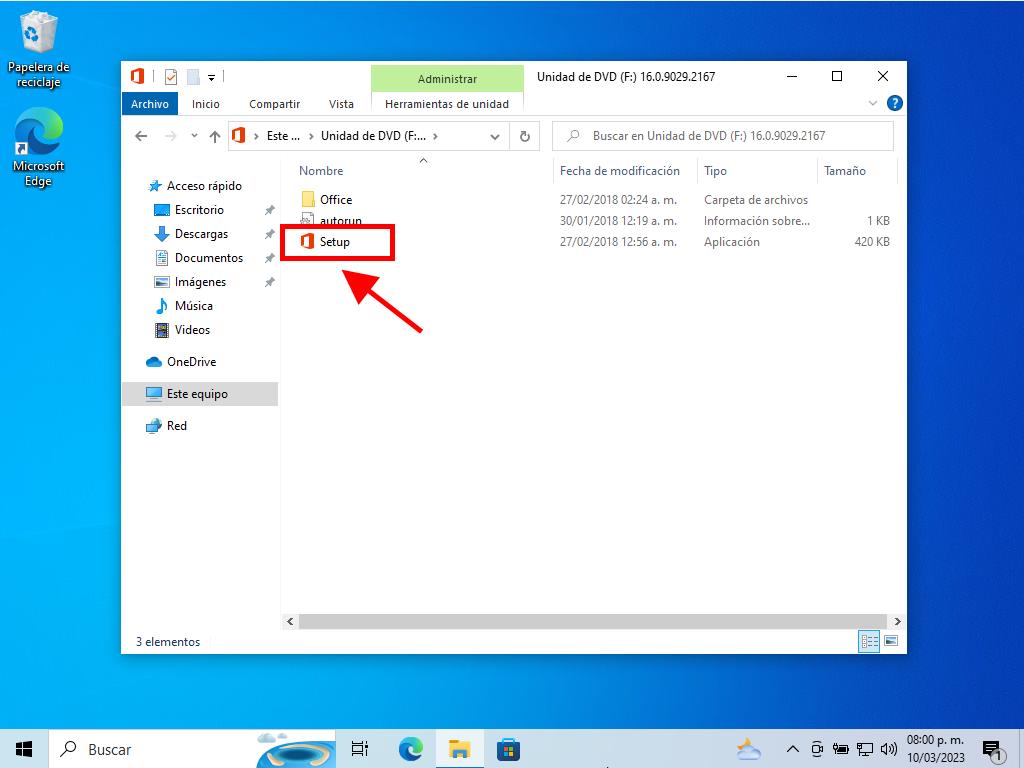Select Este equipo in navigation pane
This screenshot has width=1024, height=768.
(197, 394)
